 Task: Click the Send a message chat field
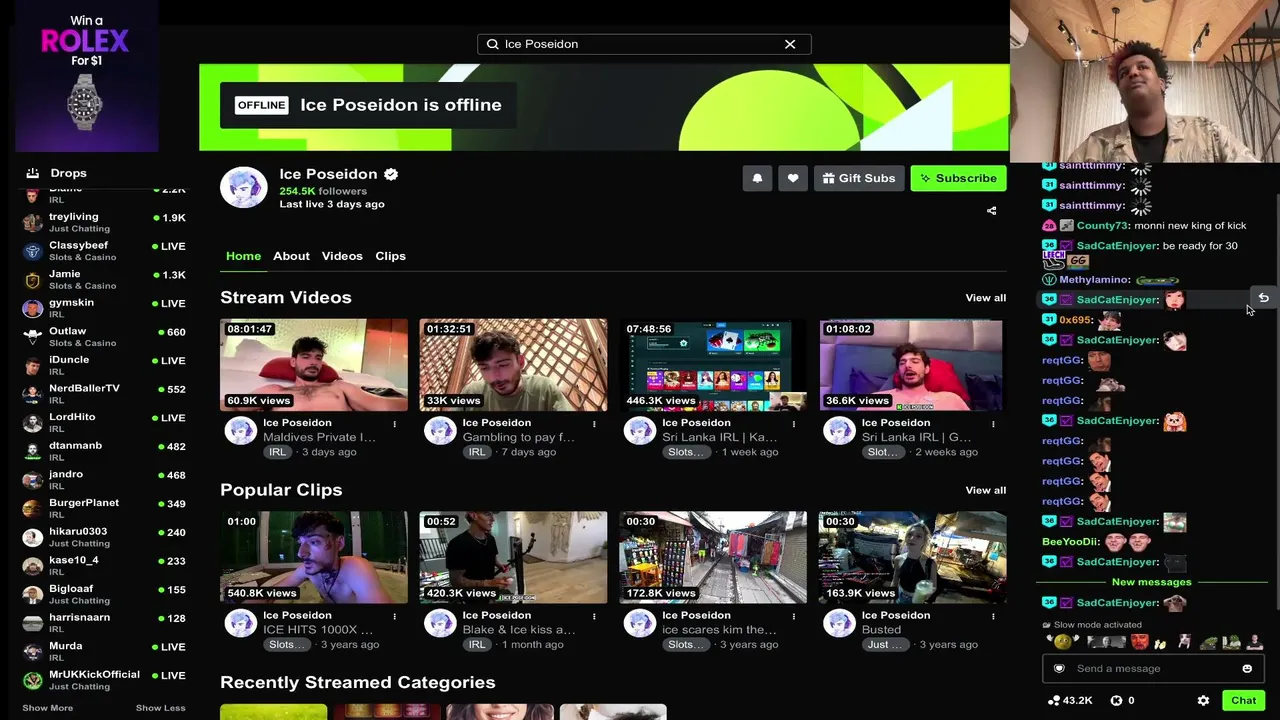coord(1153,669)
